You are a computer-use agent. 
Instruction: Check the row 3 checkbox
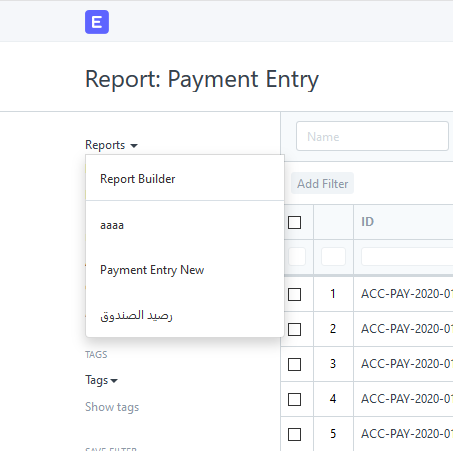coord(294,364)
